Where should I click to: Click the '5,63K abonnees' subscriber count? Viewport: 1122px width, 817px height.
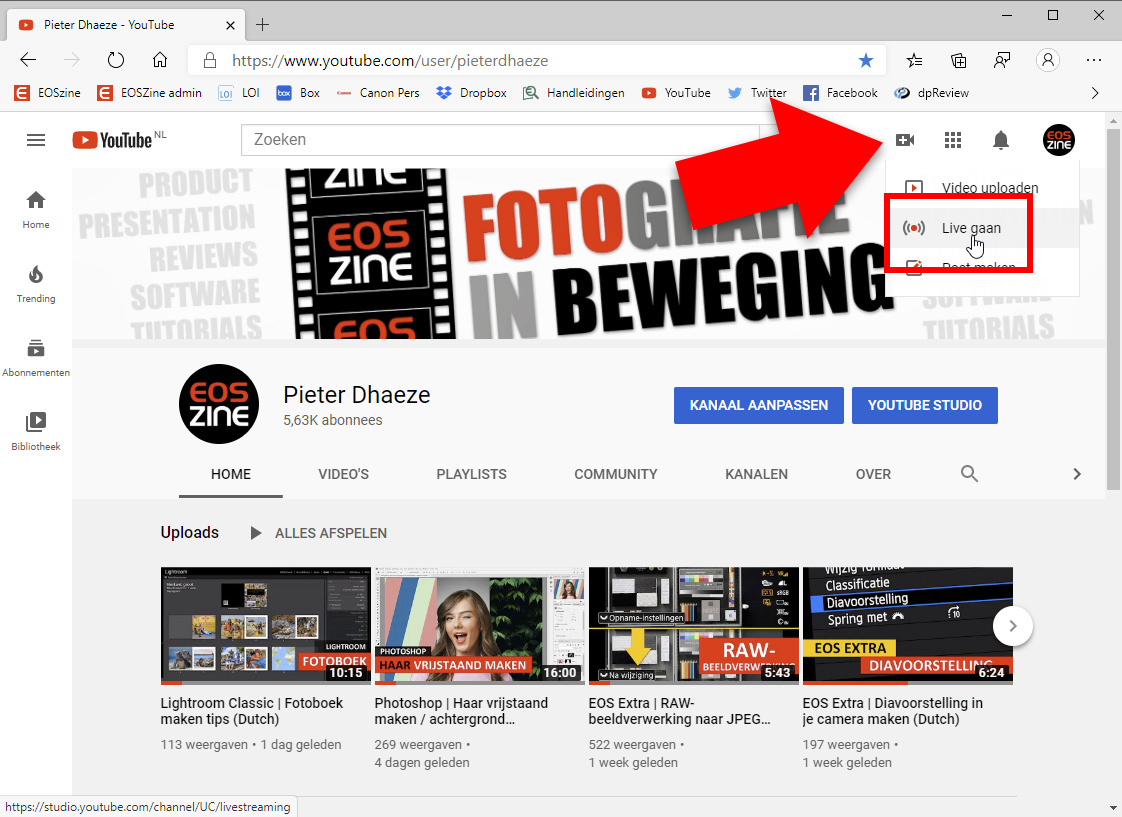(x=333, y=420)
